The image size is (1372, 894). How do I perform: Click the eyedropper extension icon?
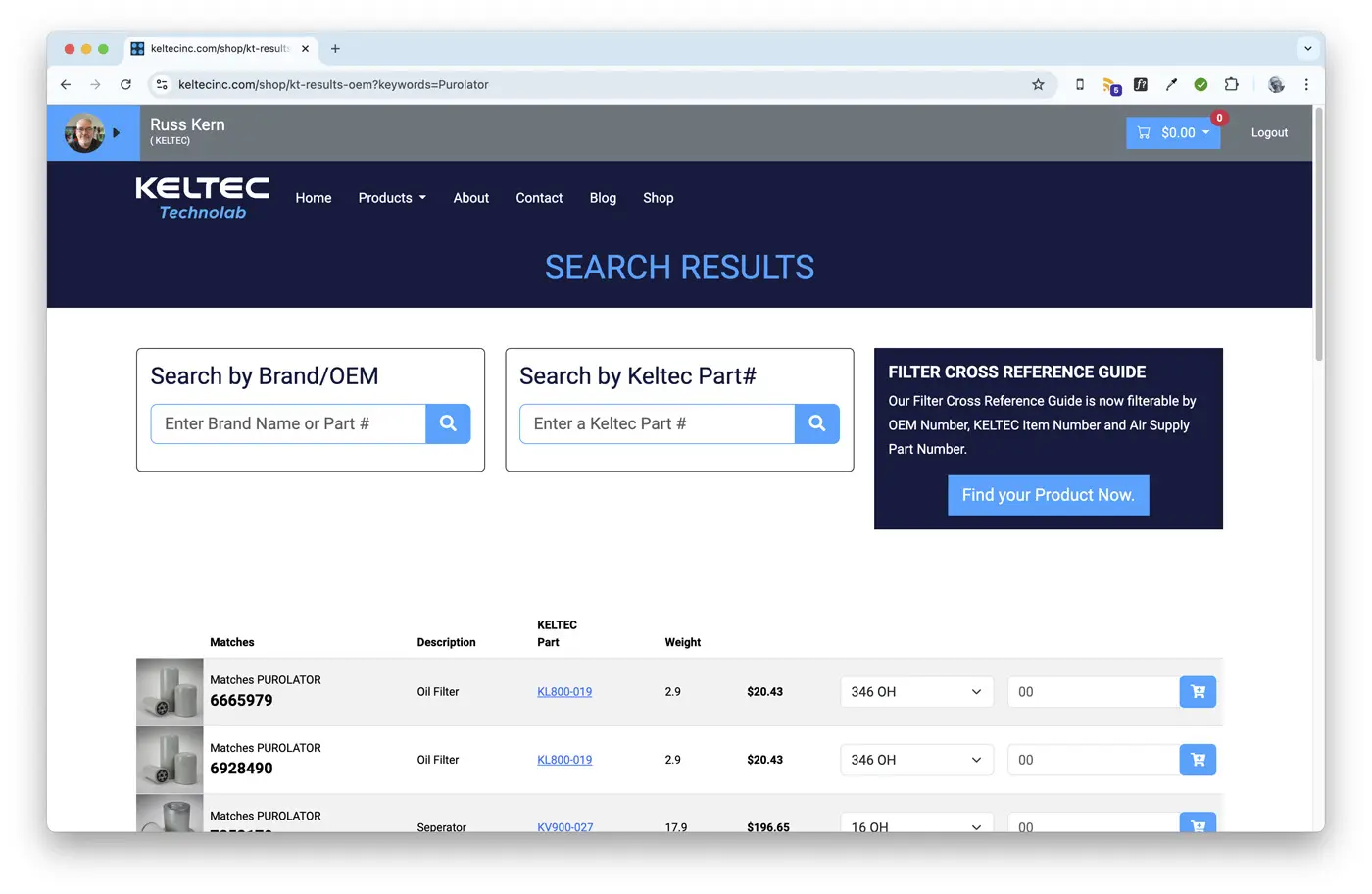pos(1171,85)
